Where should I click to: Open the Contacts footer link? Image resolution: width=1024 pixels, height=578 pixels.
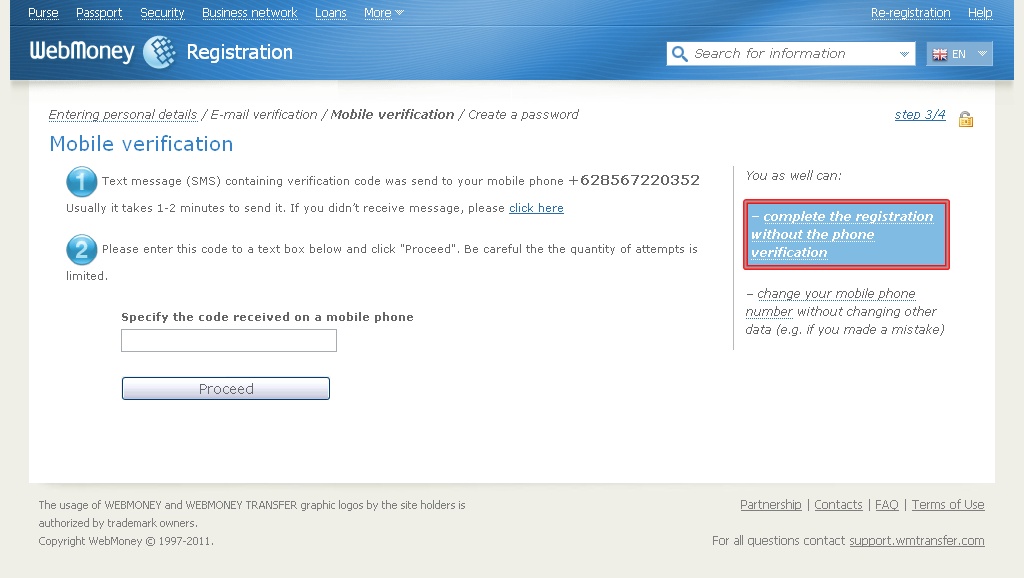(x=838, y=504)
